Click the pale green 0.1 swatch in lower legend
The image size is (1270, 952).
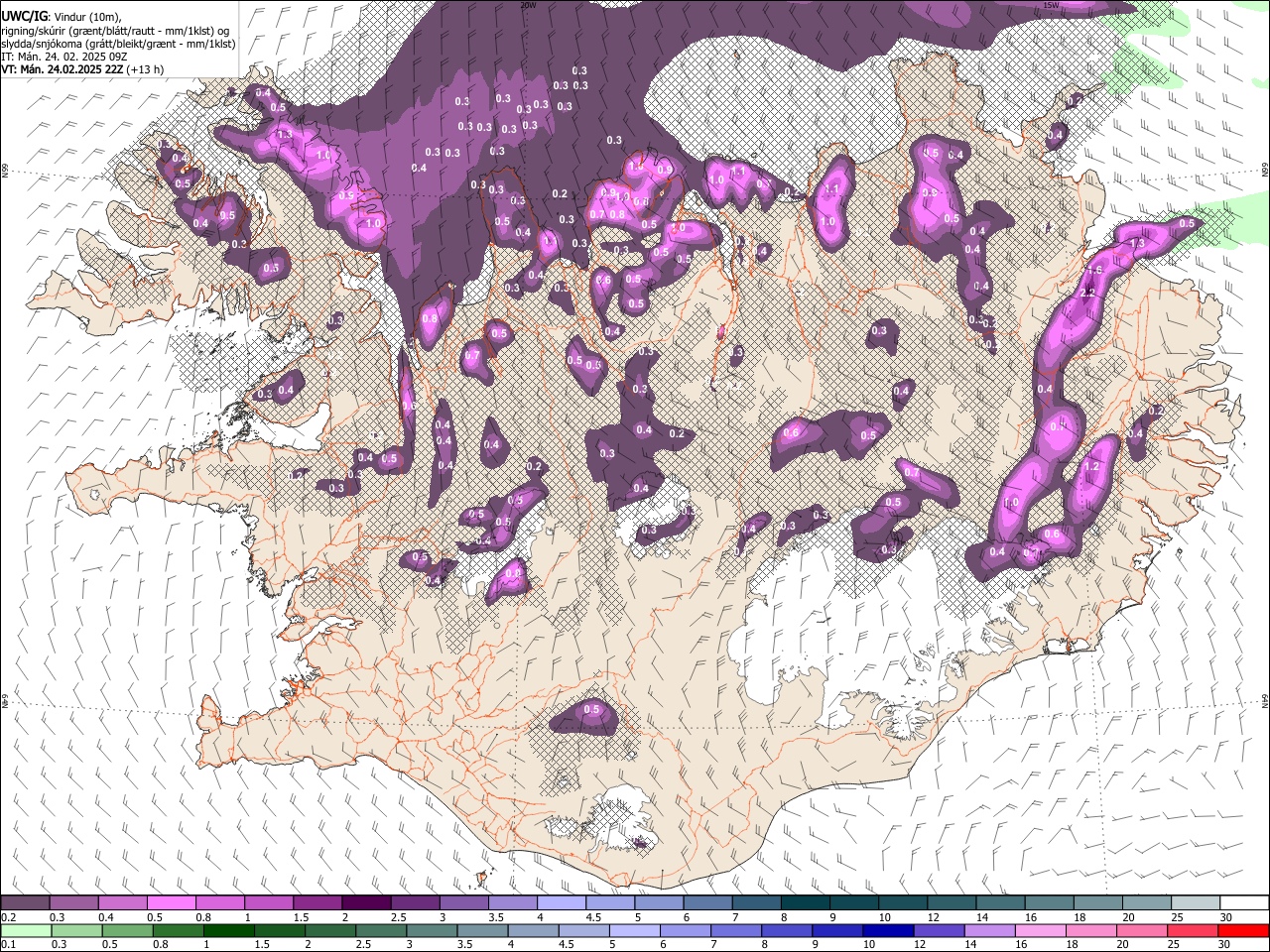point(26,930)
